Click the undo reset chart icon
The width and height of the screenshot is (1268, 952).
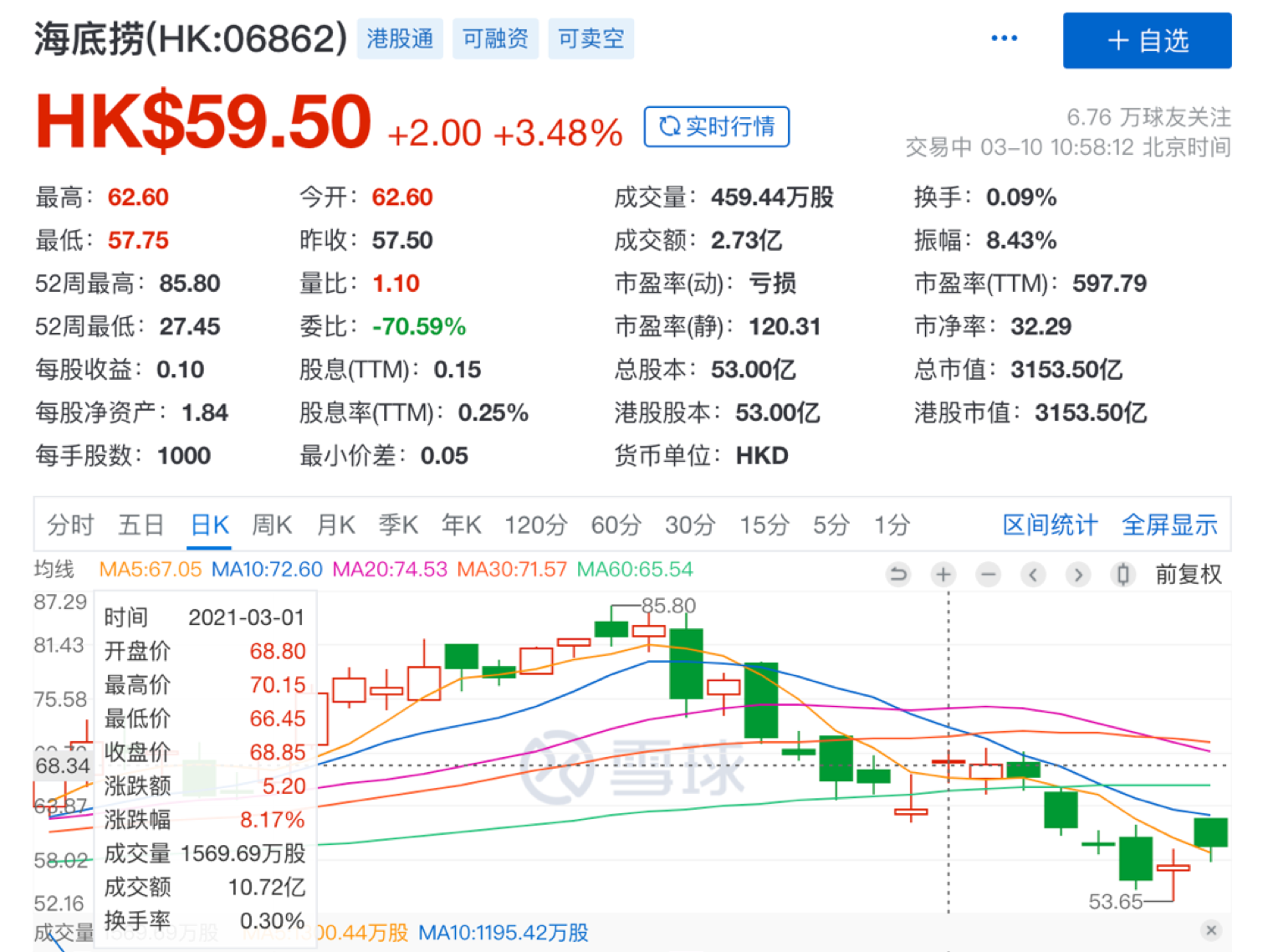(898, 575)
